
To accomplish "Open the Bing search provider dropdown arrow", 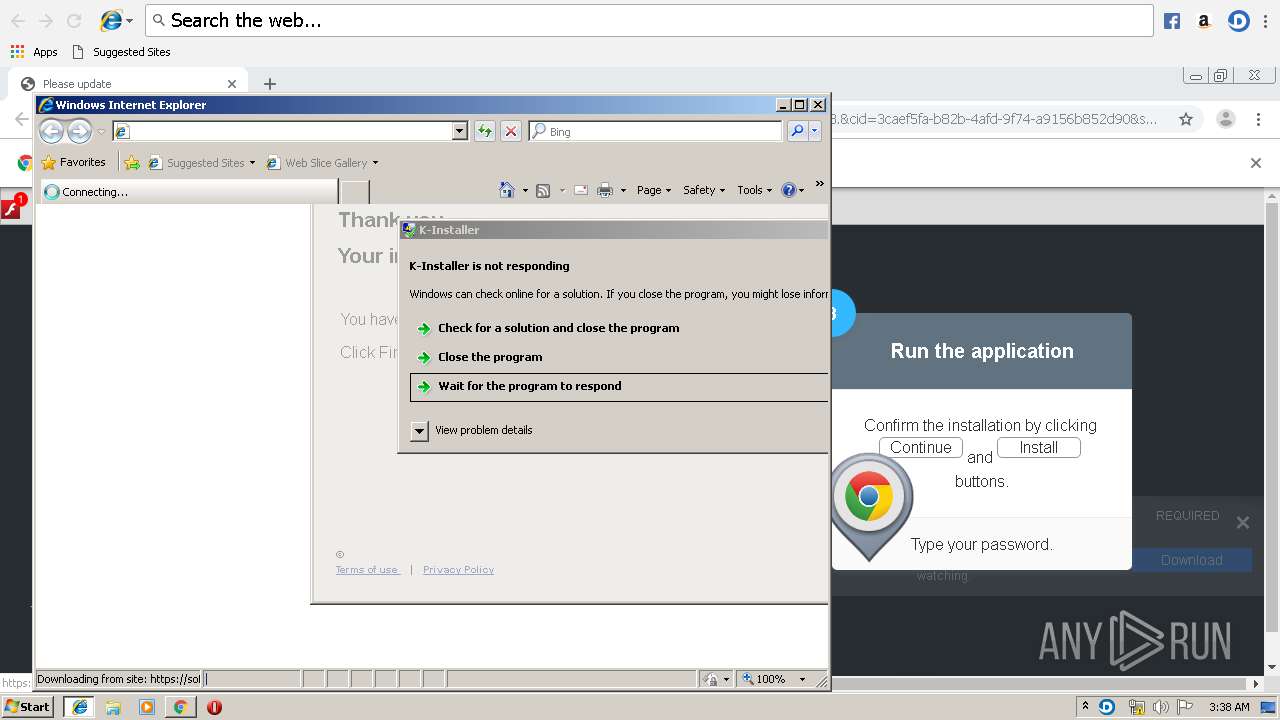I will (815, 131).
